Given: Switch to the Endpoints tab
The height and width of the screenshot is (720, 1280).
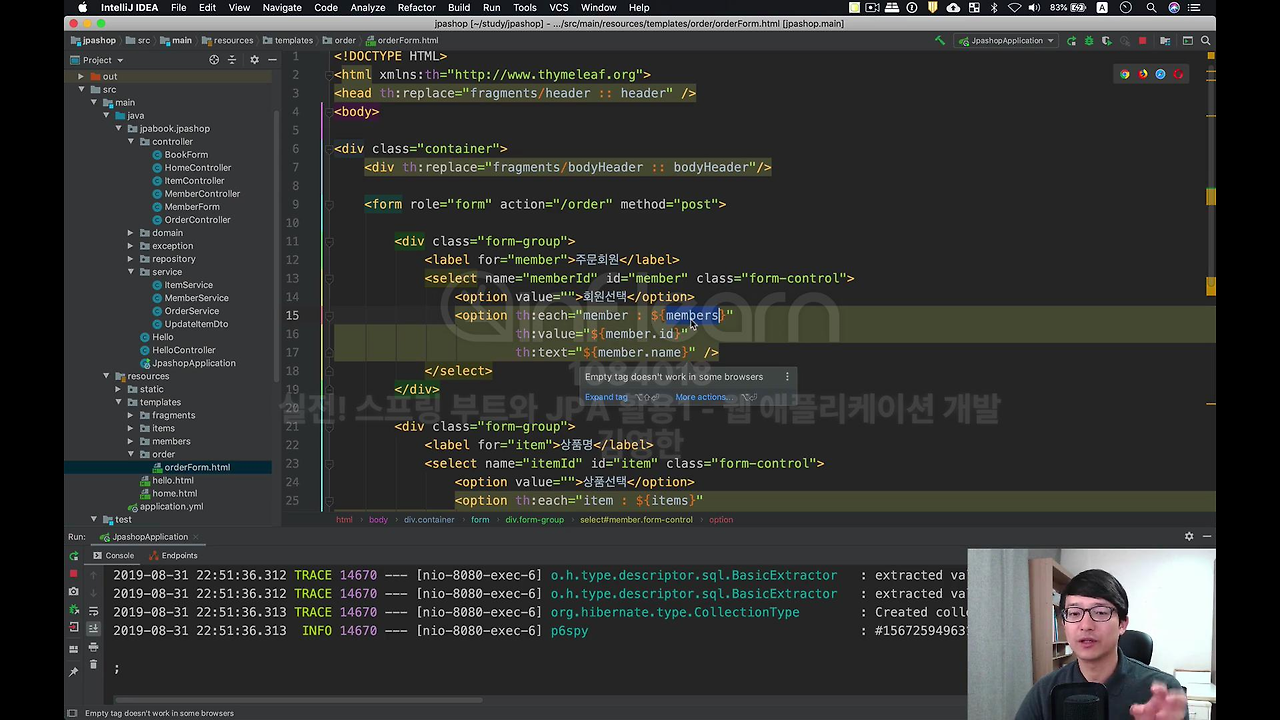Looking at the screenshot, I should click(173, 556).
